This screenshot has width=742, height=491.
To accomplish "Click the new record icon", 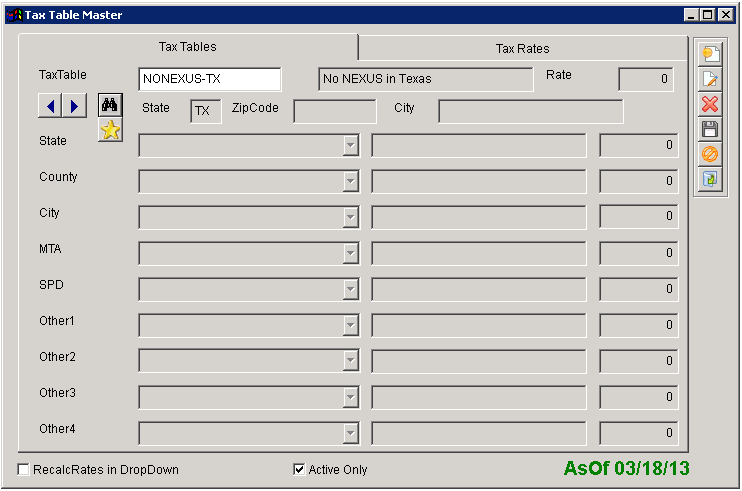I will (x=710, y=54).
